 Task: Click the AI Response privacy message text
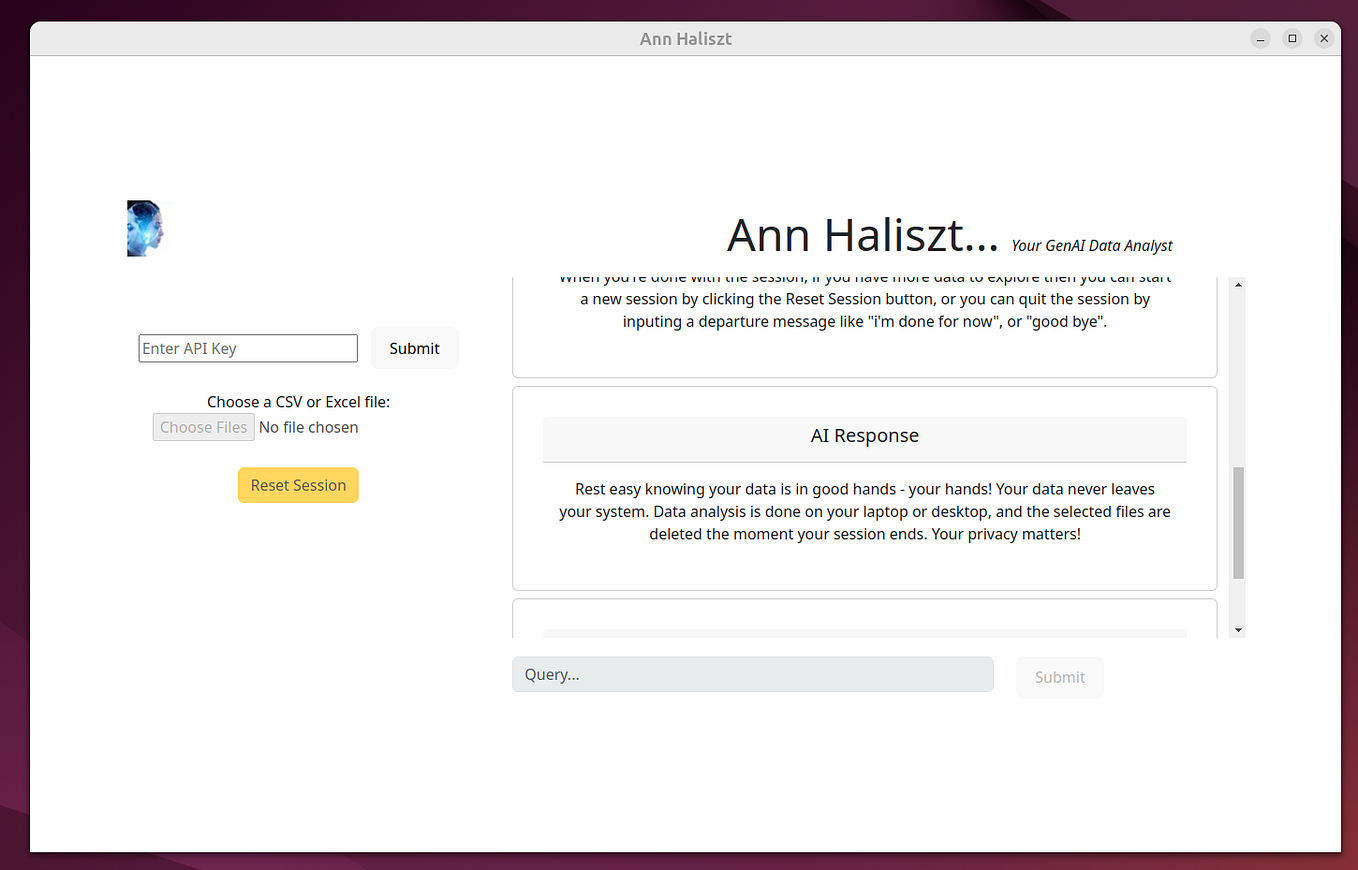click(864, 511)
